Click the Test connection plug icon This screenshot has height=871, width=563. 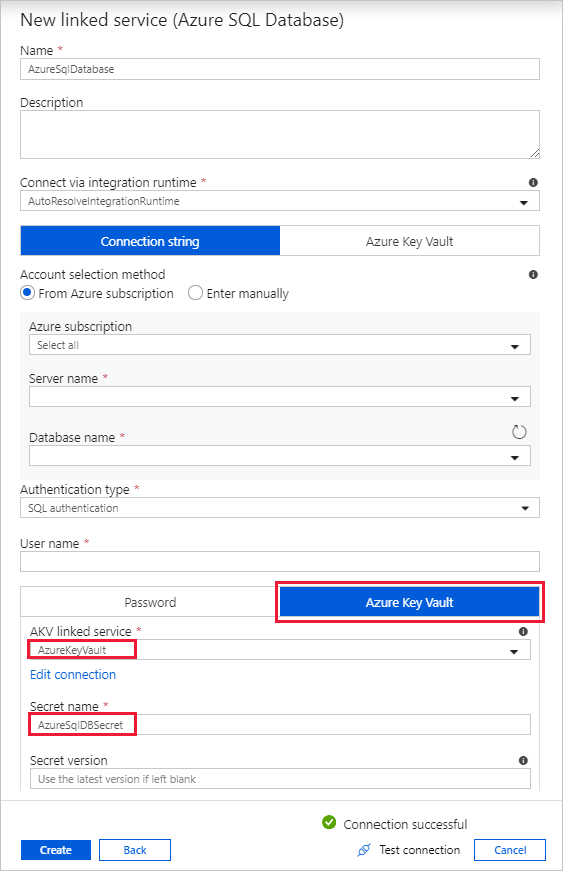click(x=364, y=850)
